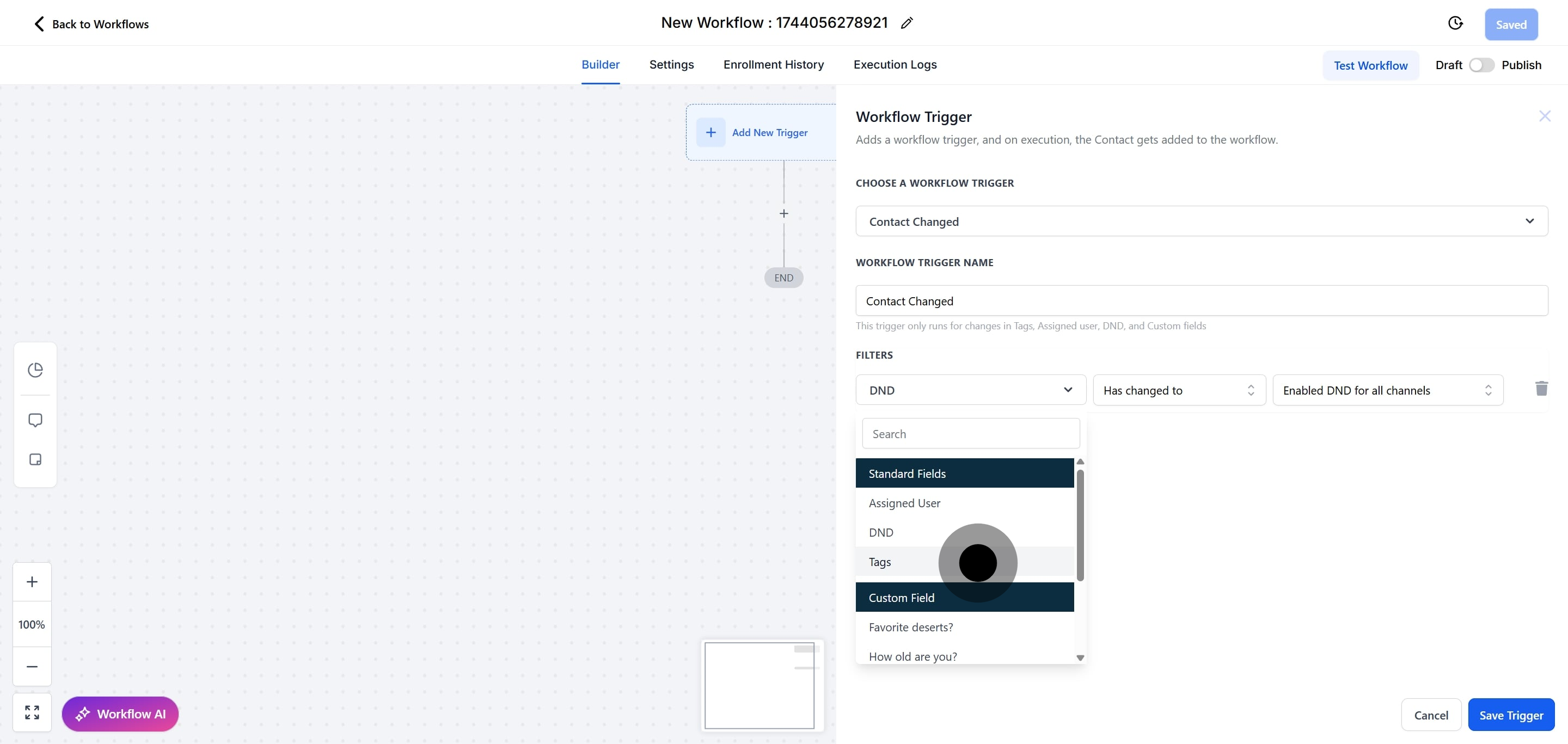Expand the Contact Changed trigger dropdown
1568x744 pixels.
click(x=1201, y=222)
